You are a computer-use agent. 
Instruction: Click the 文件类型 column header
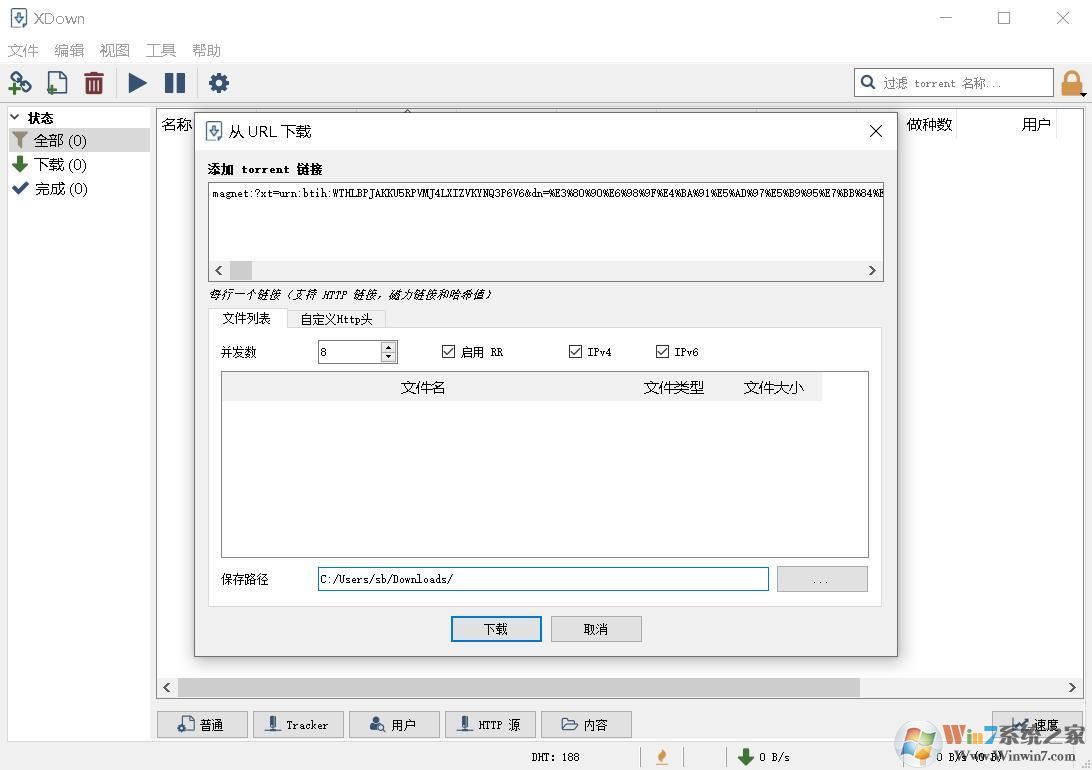click(x=673, y=387)
